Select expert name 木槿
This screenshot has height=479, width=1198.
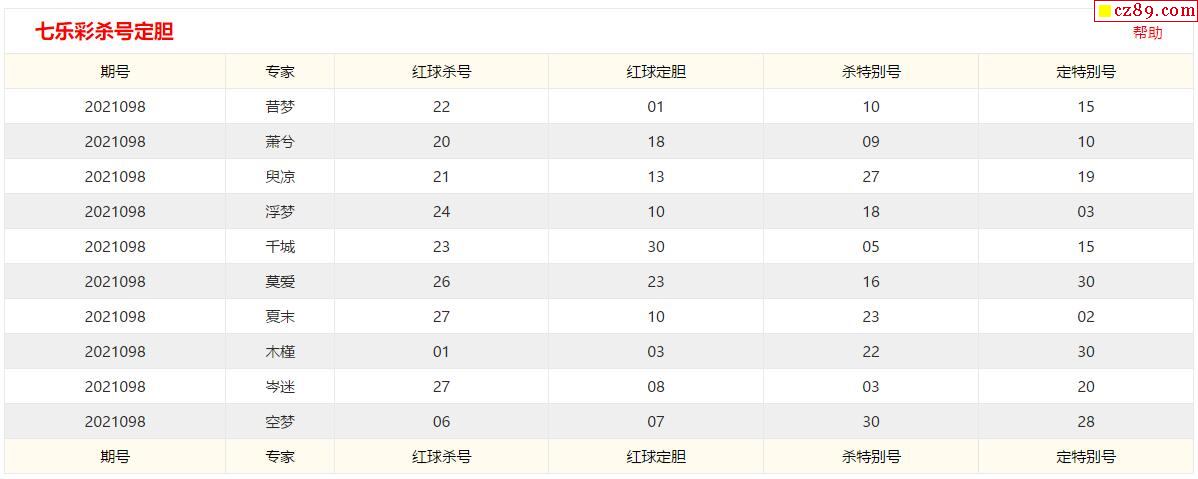pos(280,352)
